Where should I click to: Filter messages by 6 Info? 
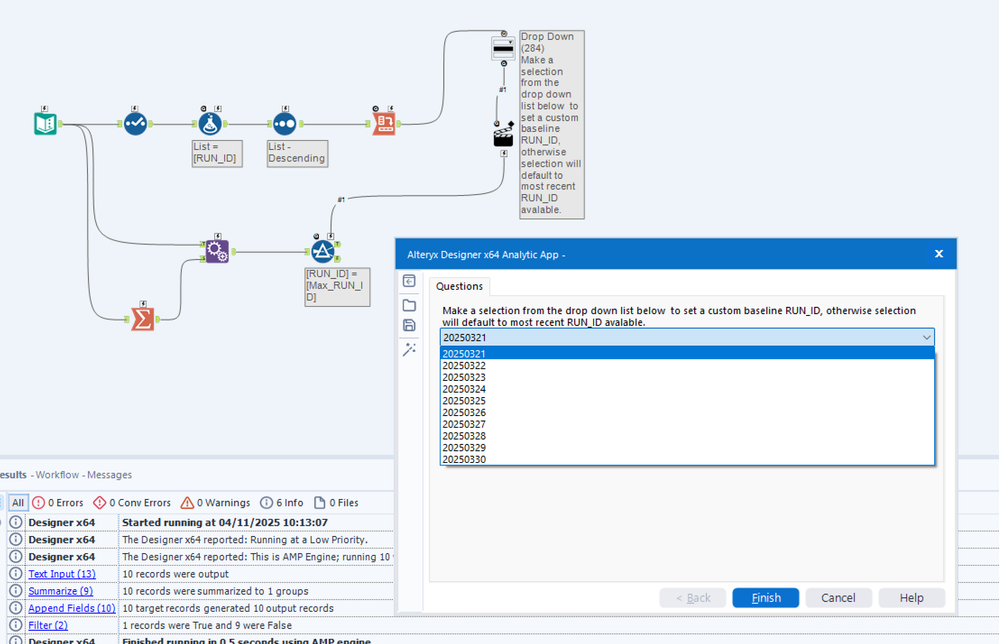(x=282, y=503)
